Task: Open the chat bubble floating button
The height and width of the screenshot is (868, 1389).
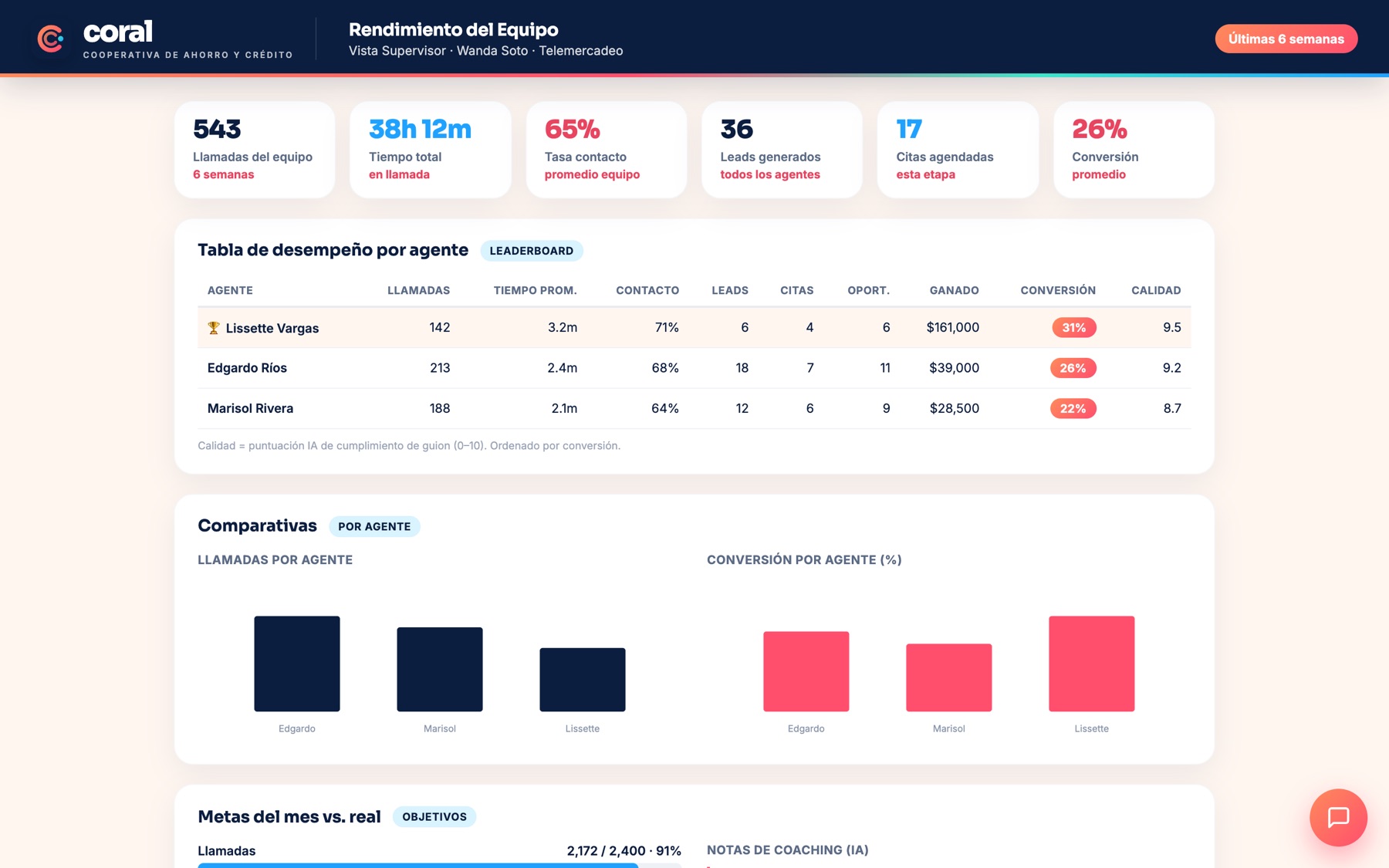Action: tap(1338, 817)
